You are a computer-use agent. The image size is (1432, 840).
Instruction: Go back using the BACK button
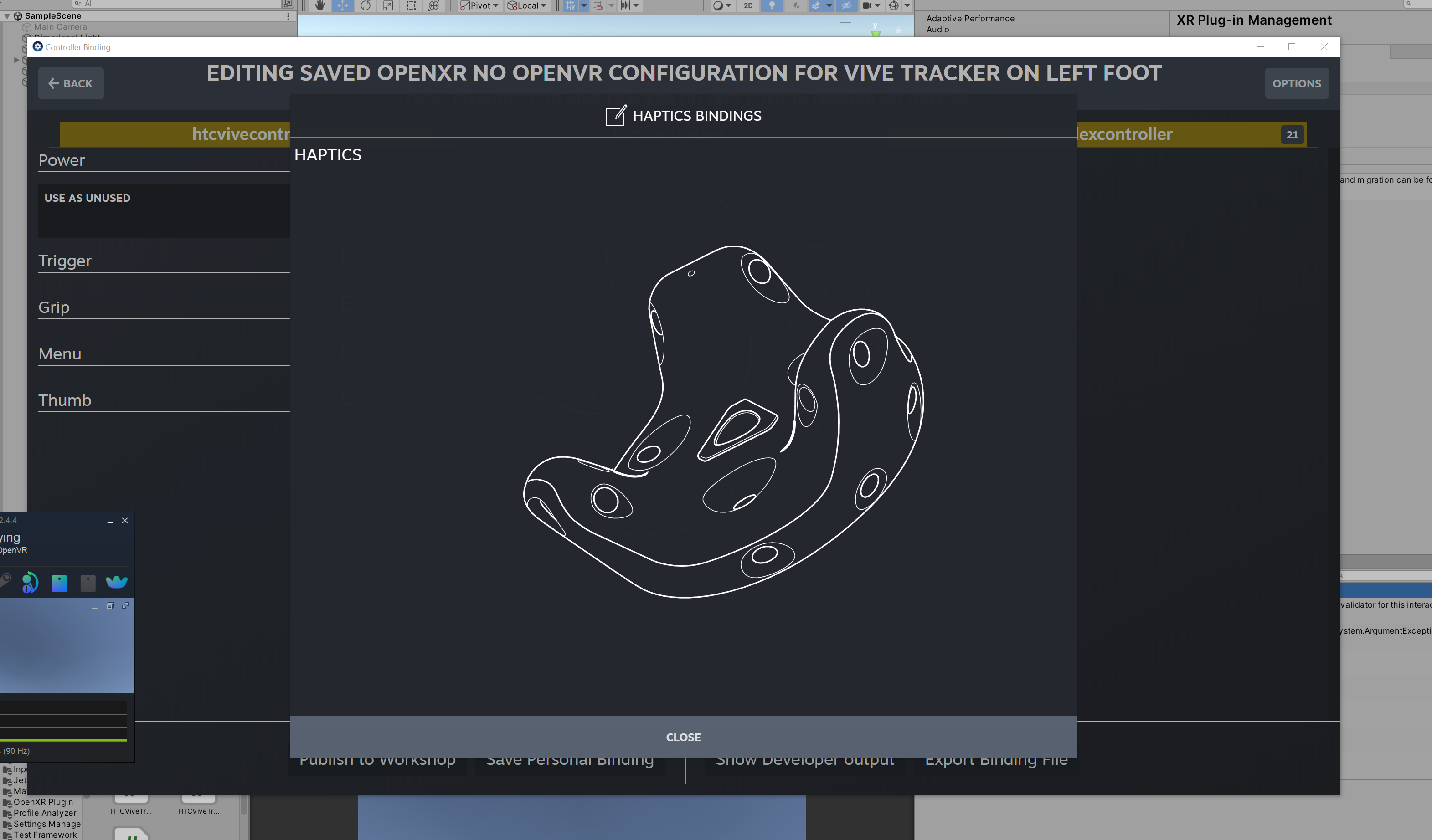71,83
